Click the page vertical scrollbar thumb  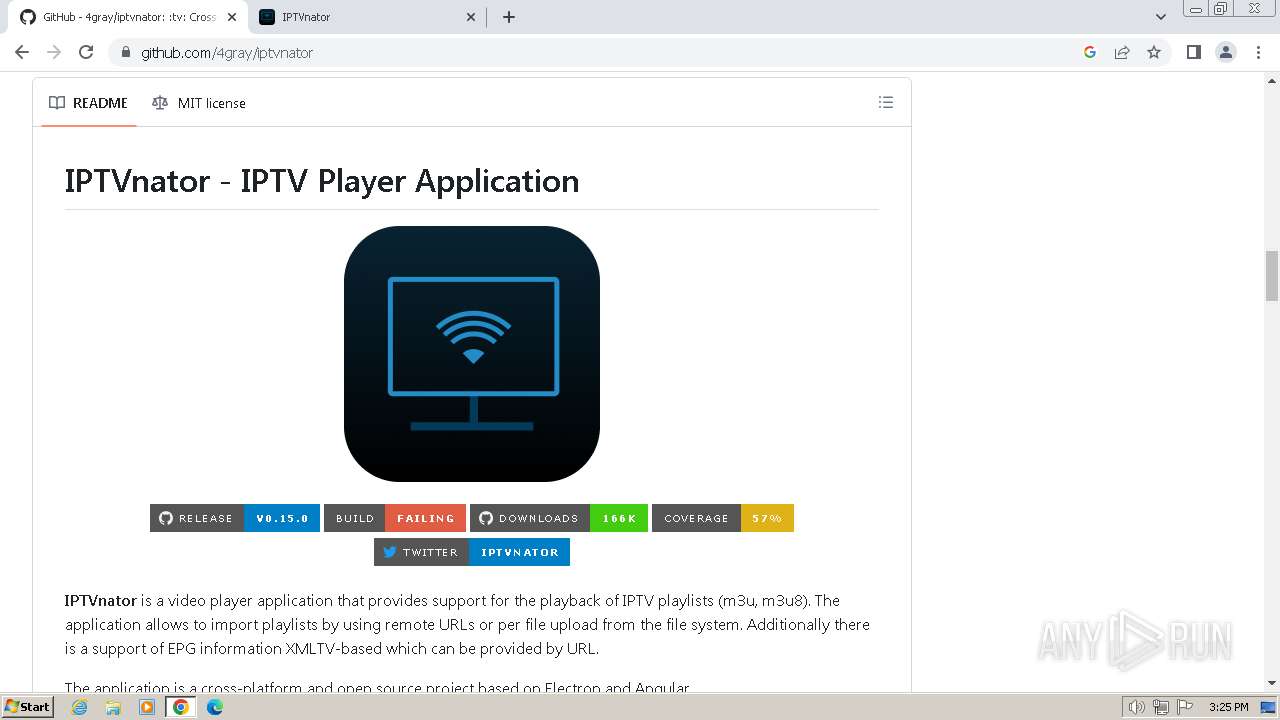(x=1272, y=275)
